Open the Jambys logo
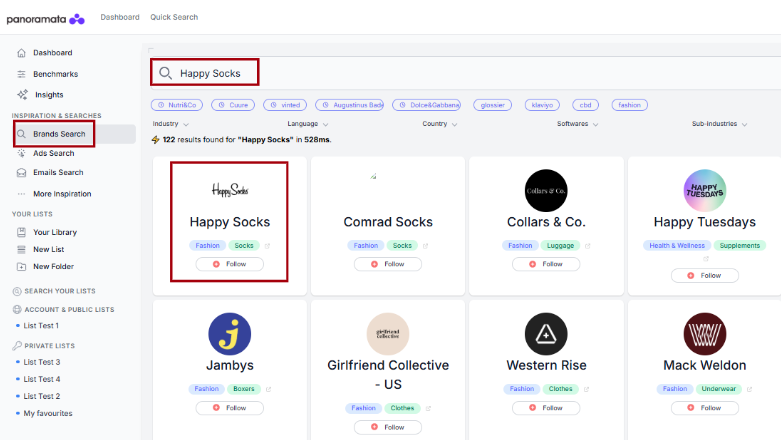781x440 pixels. 230,334
